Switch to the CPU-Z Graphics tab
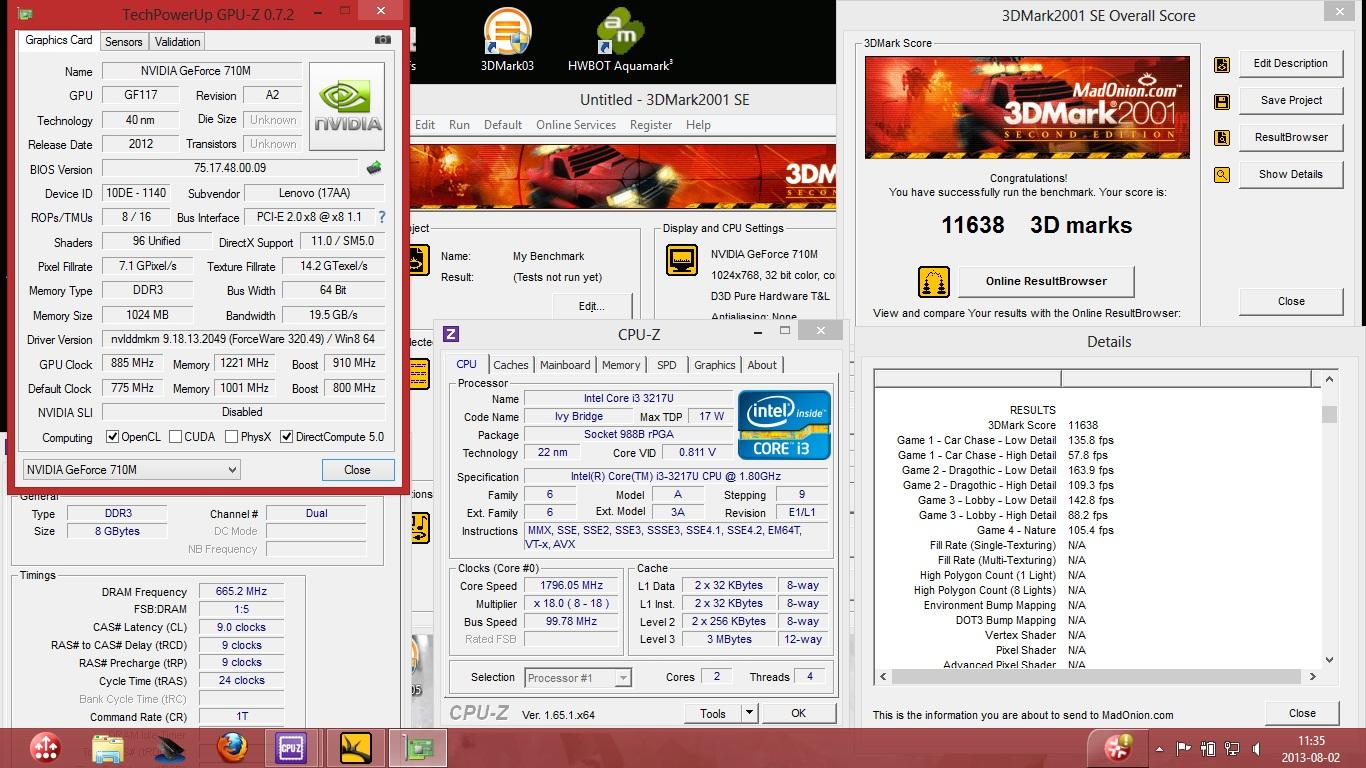Screen dimensions: 1366x768 point(715,365)
